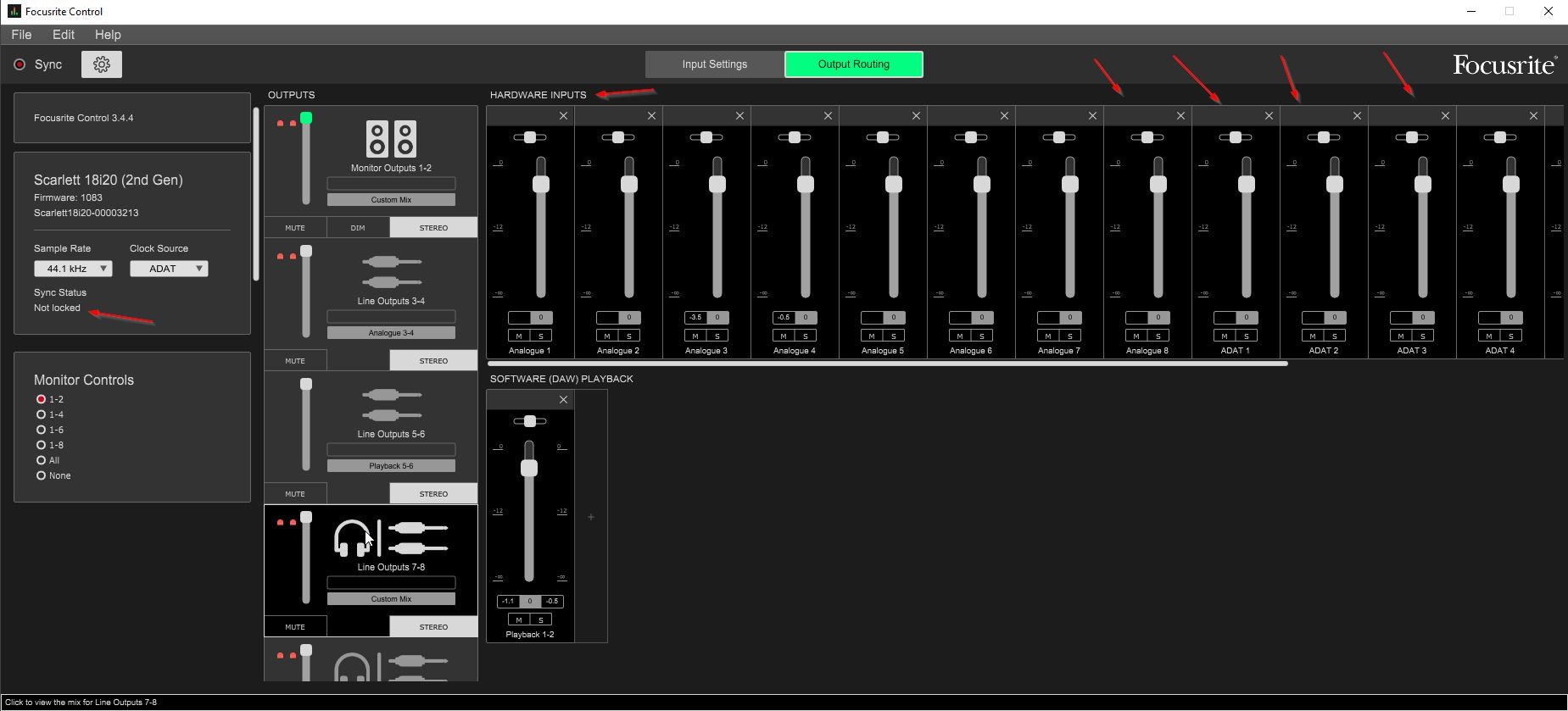The image size is (1568, 711).
Task: Switch to the Input Settings tab
Action: [714, 64]
